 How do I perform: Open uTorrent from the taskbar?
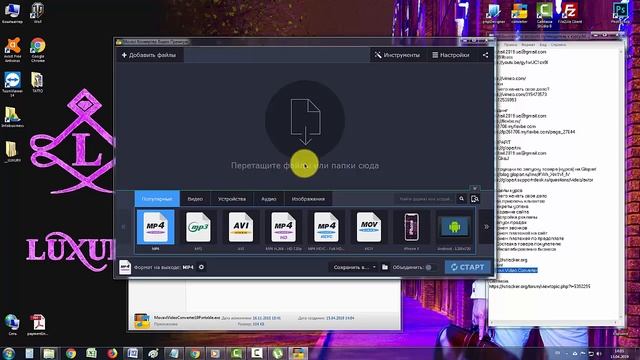277,353
